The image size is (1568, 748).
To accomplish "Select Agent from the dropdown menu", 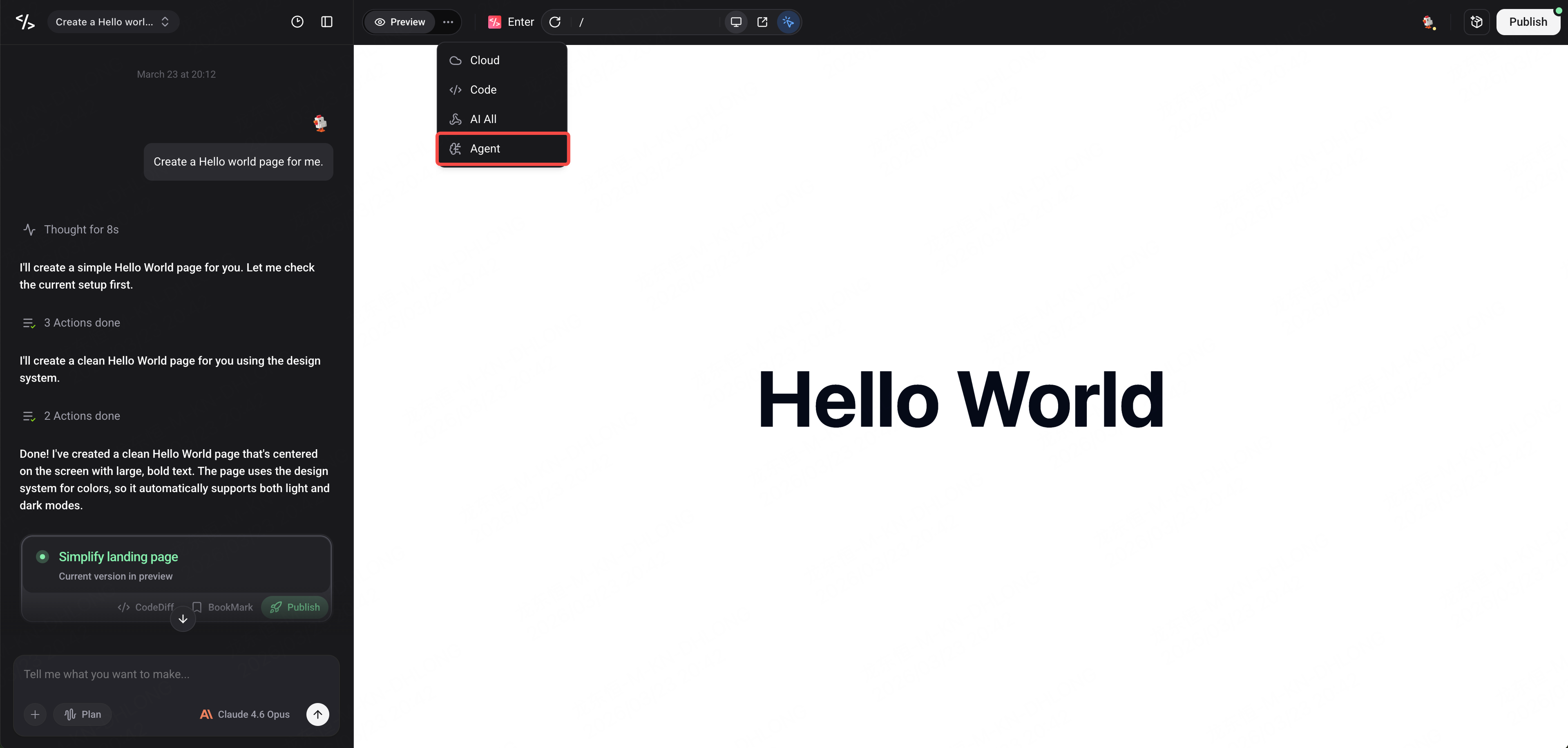I will (x=503, y=149).
